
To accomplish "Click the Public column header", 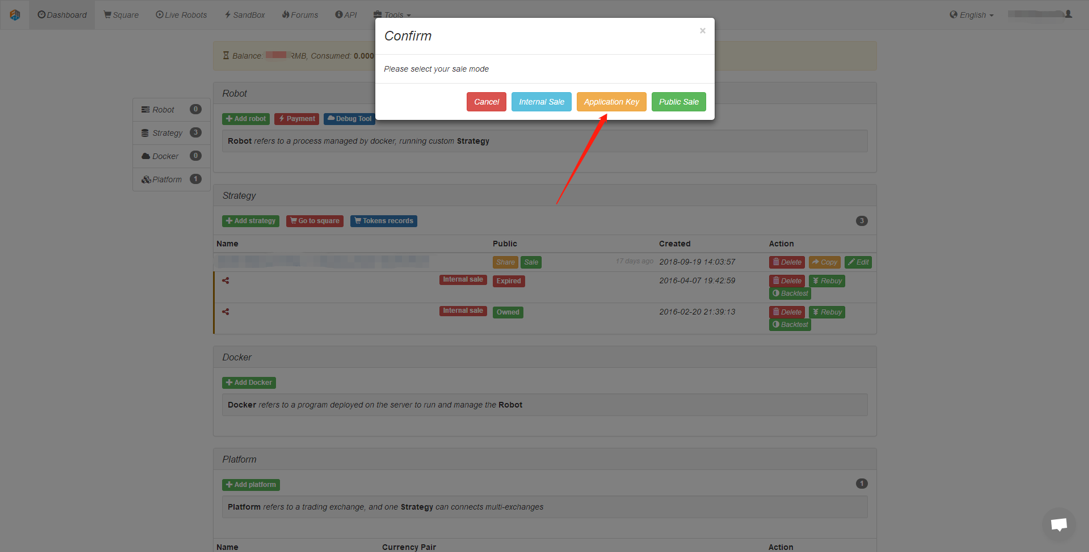I will (x=505, y=244).
